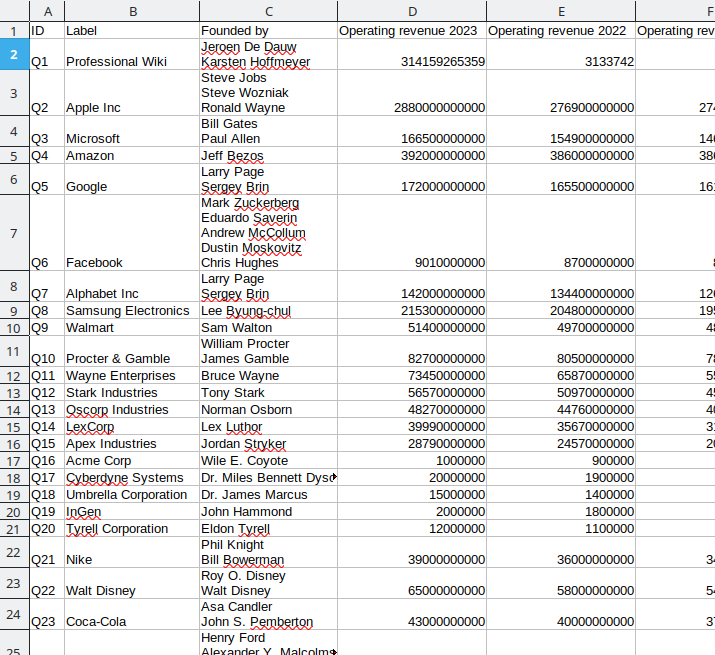This screenshot has width=715, height=655.
Task: Click the 'Jordan Stryker' cell
Action: click(x=269, y=443)
